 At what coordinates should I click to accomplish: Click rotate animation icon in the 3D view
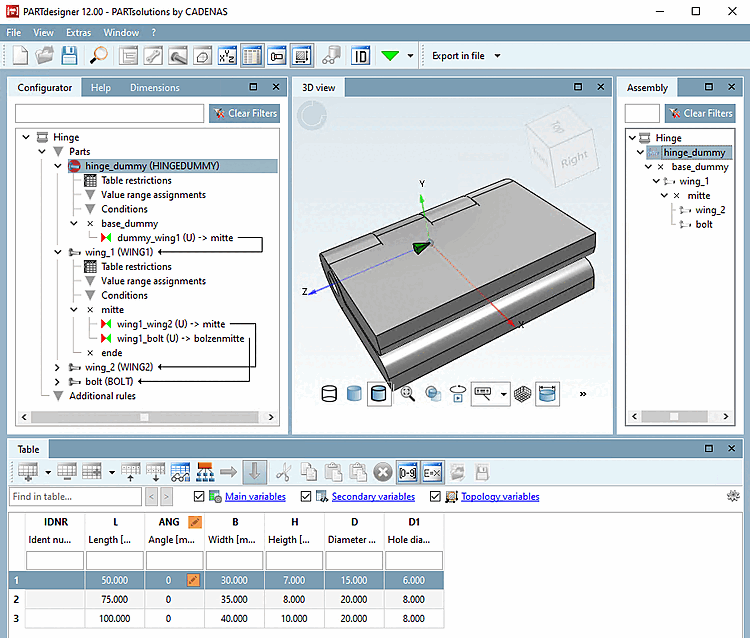pyautogui.click(x=458, y=393)
